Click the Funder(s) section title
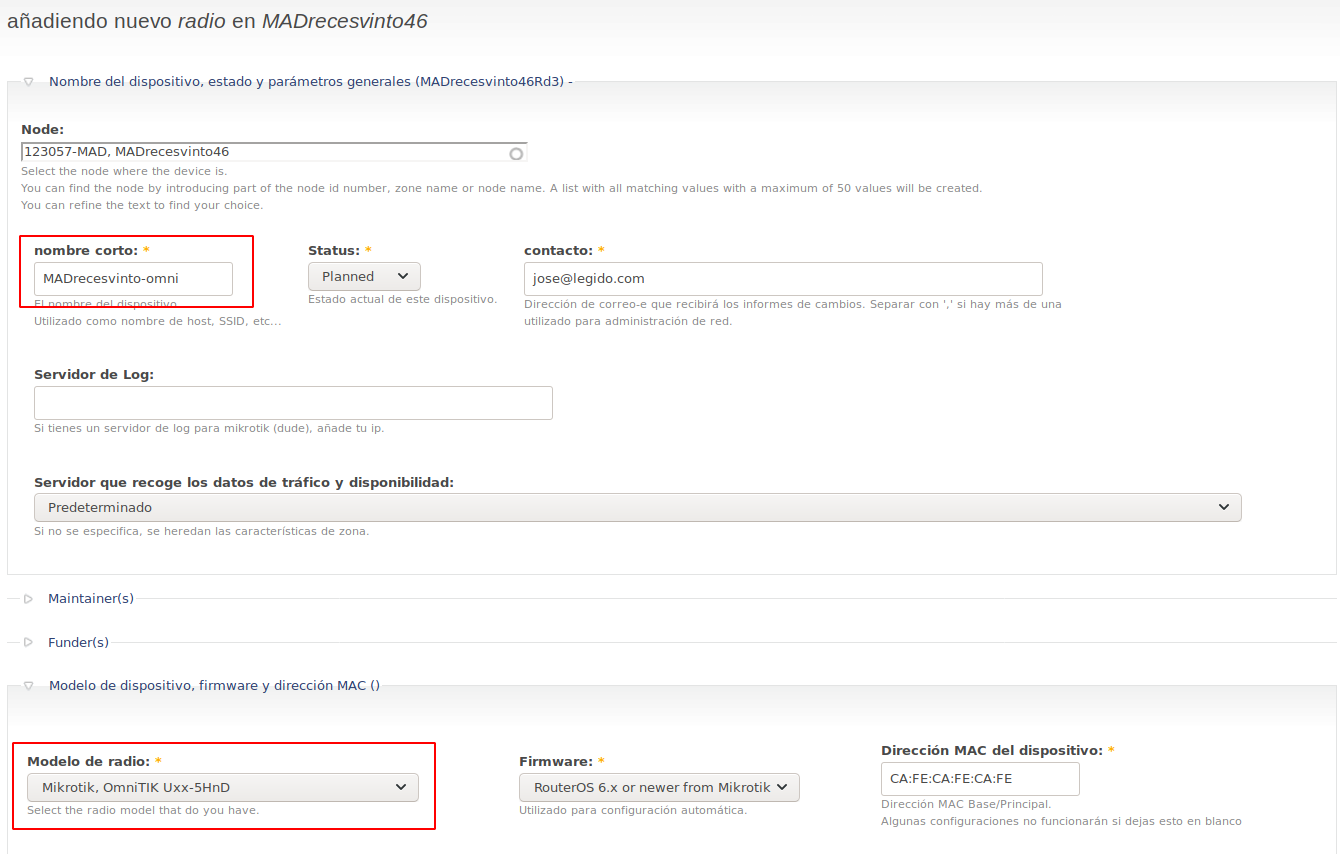The height and width of the screenshot is (854, 1340). point(78,643)
